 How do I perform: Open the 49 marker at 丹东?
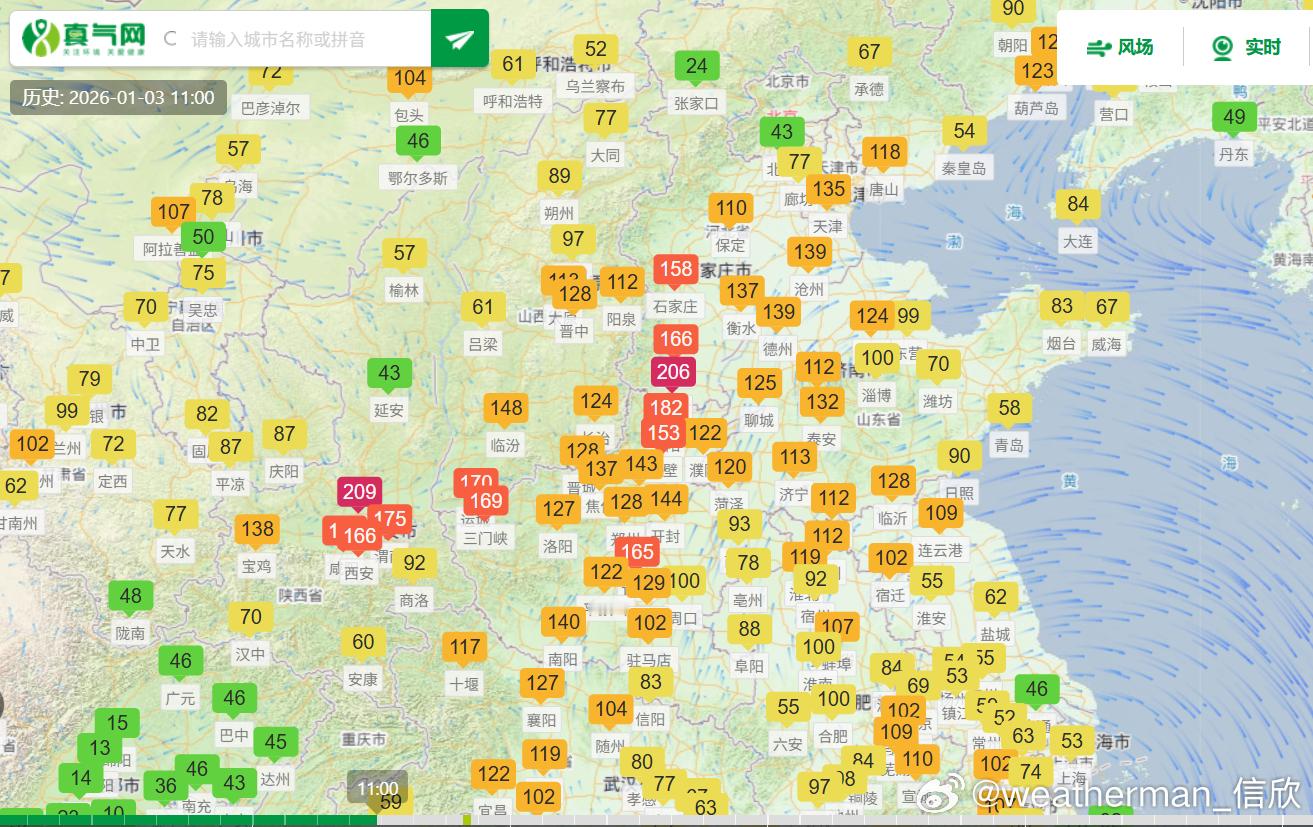point(1234,119)
